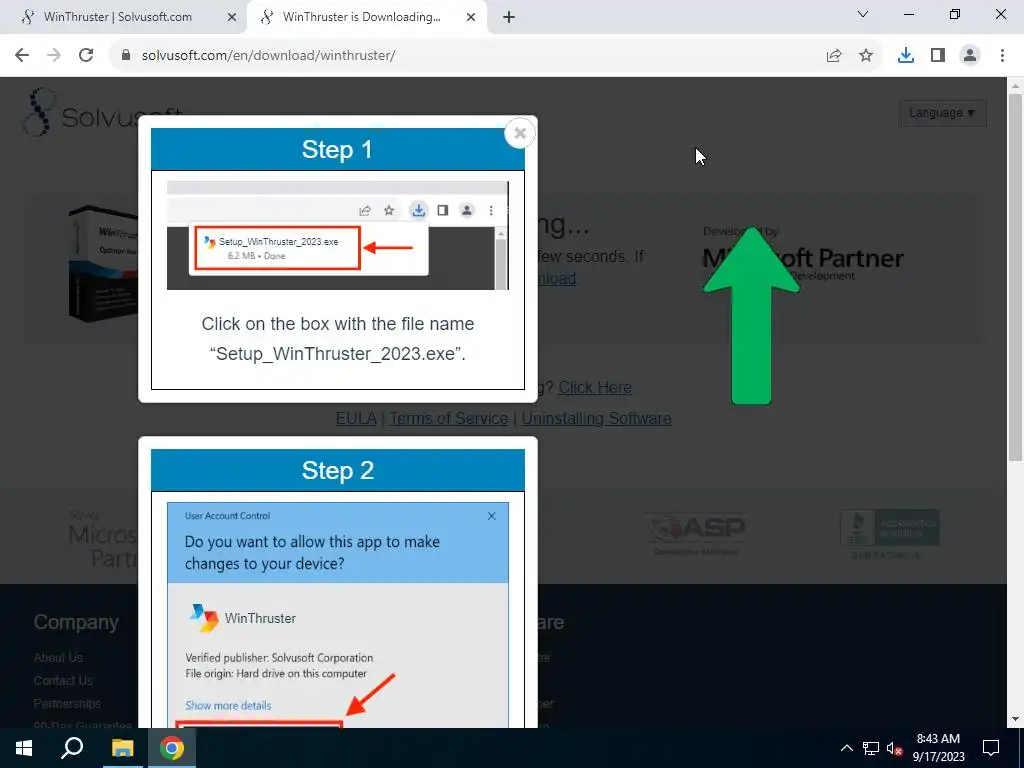Click the WinThruster product box image
The height and width of the screenshot is (768, 1024).
click(x=103, y=263)
